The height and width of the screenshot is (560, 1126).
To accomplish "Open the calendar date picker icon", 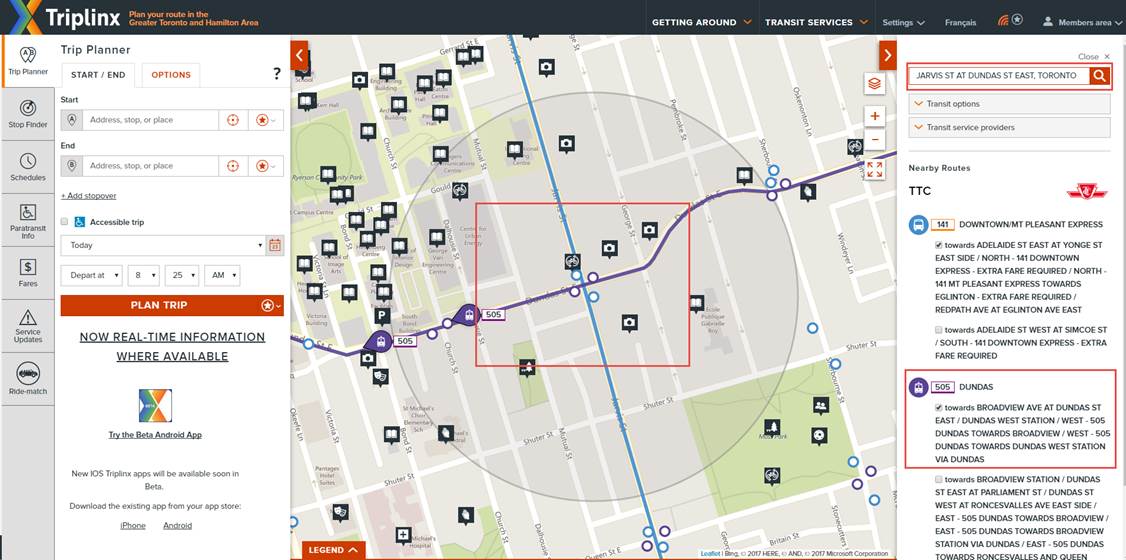I will (x=275, y=245).
